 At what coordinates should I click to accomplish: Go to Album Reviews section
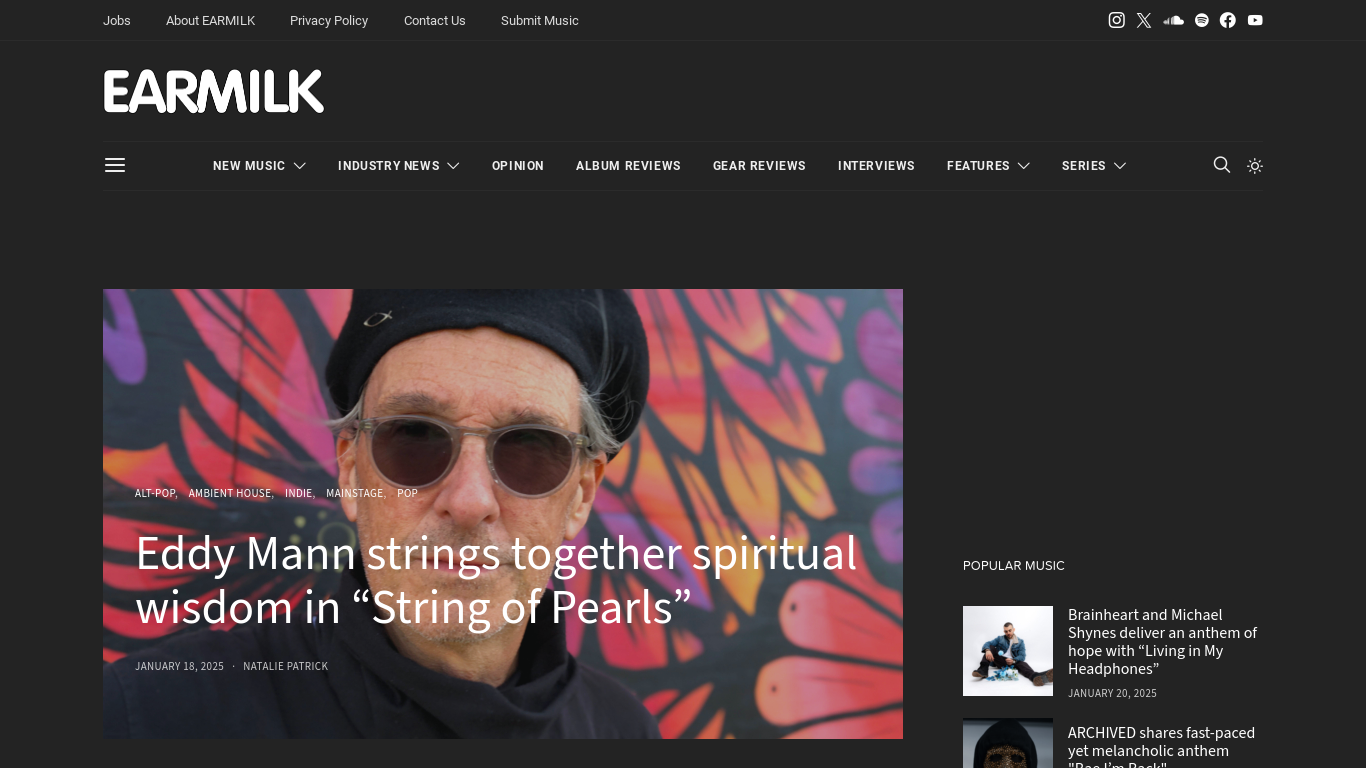pos(628,166)
